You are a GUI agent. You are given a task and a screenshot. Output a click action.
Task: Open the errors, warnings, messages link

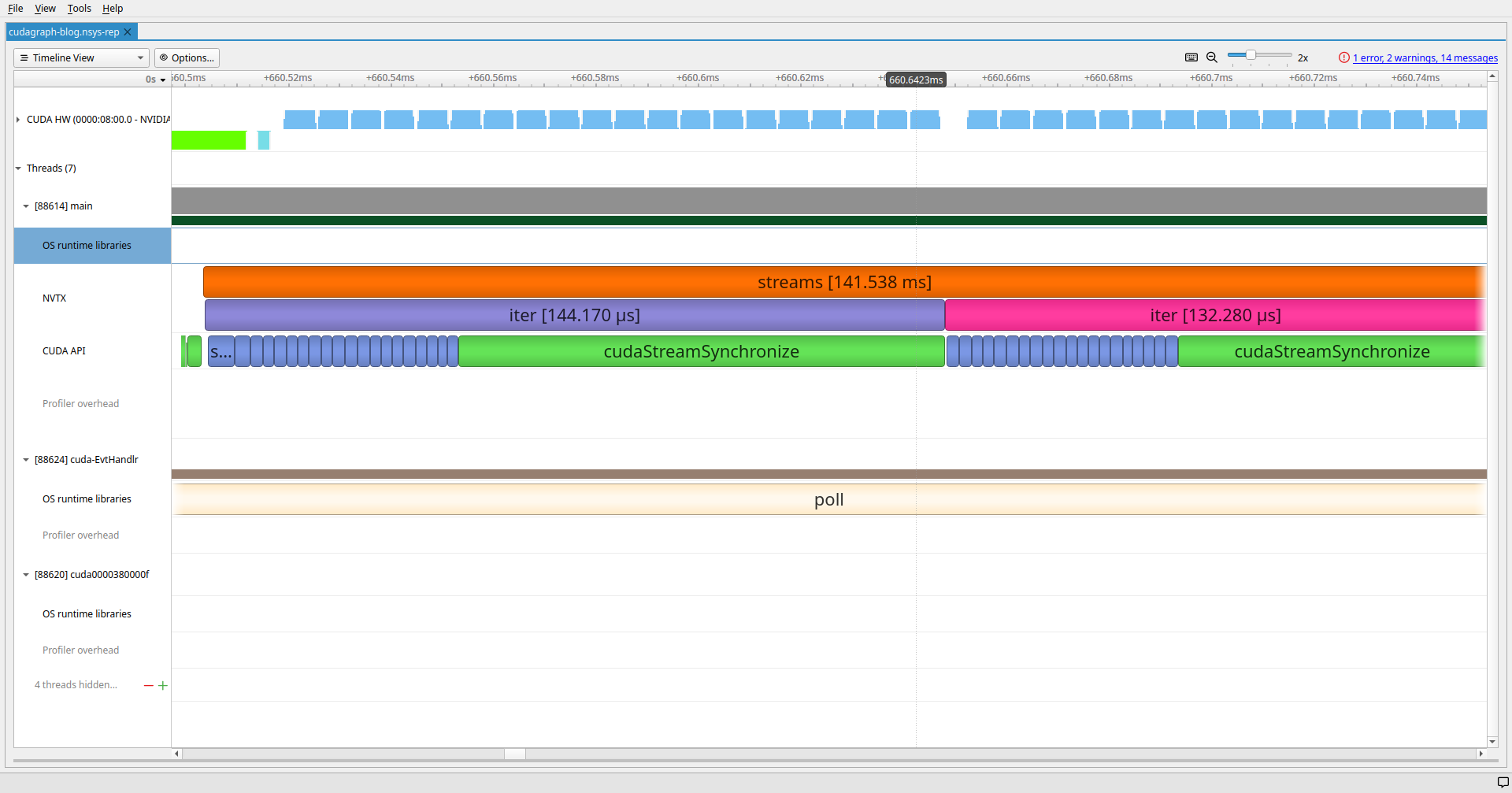point(1425,58)
